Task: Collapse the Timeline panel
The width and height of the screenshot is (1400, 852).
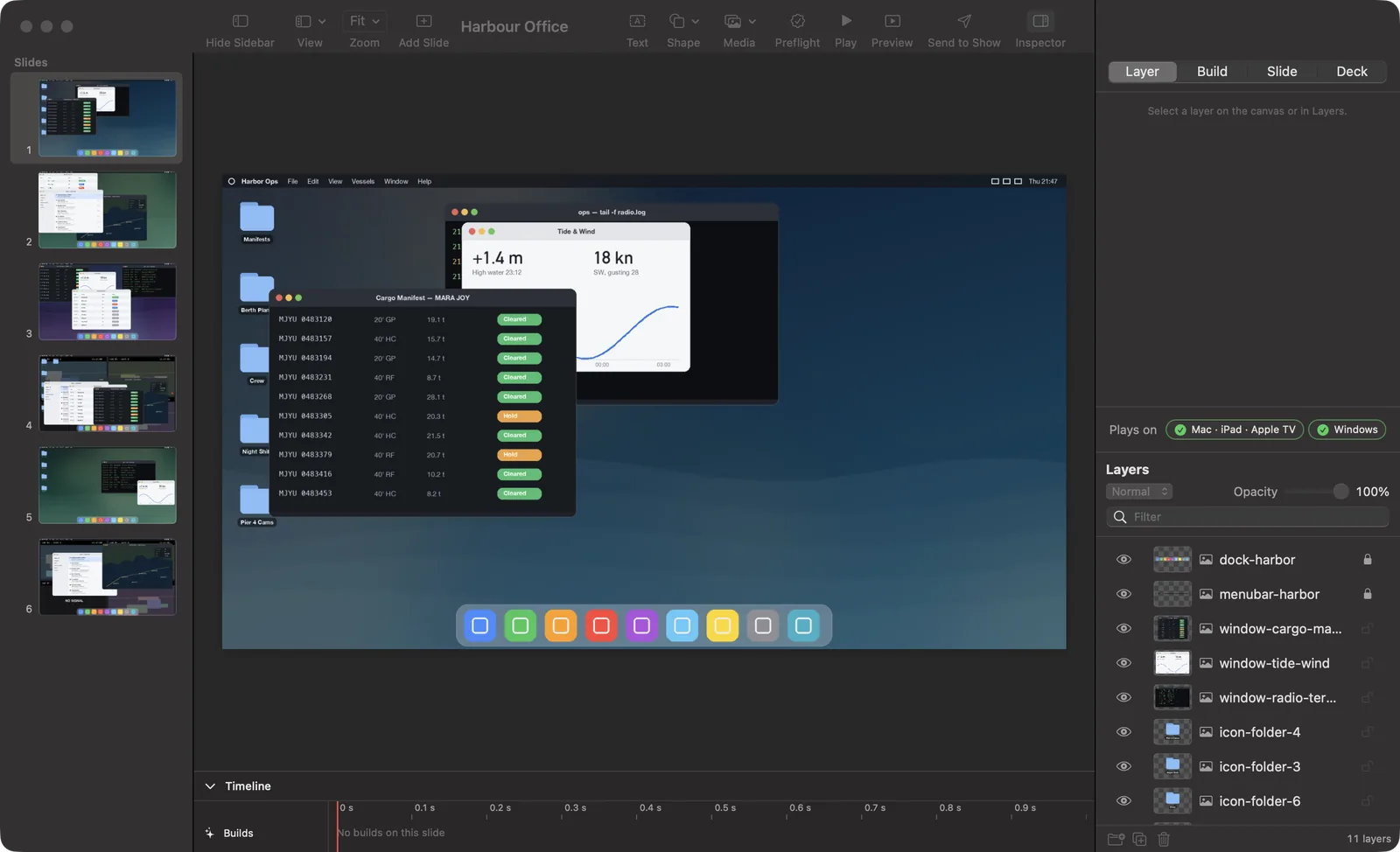Action: point(210,786)
